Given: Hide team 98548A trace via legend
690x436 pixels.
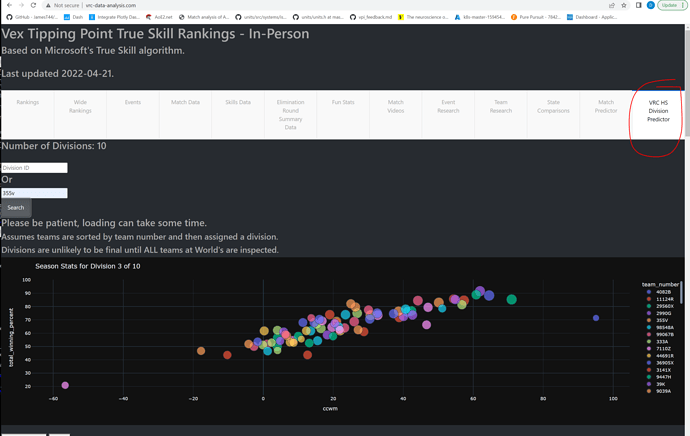Looking at the screenshot, I should point(660,327).
